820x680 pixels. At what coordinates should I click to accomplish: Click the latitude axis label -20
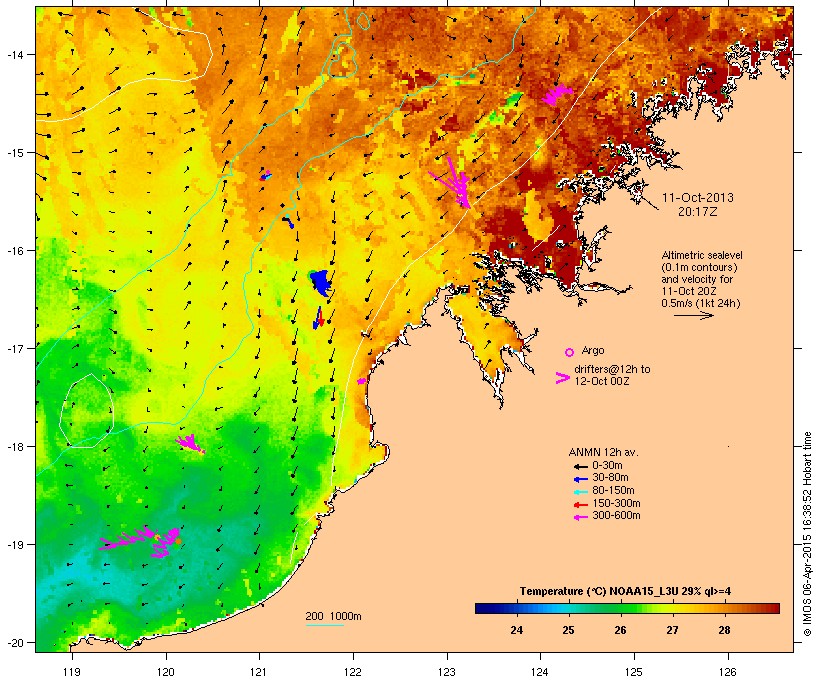(14, 643)
